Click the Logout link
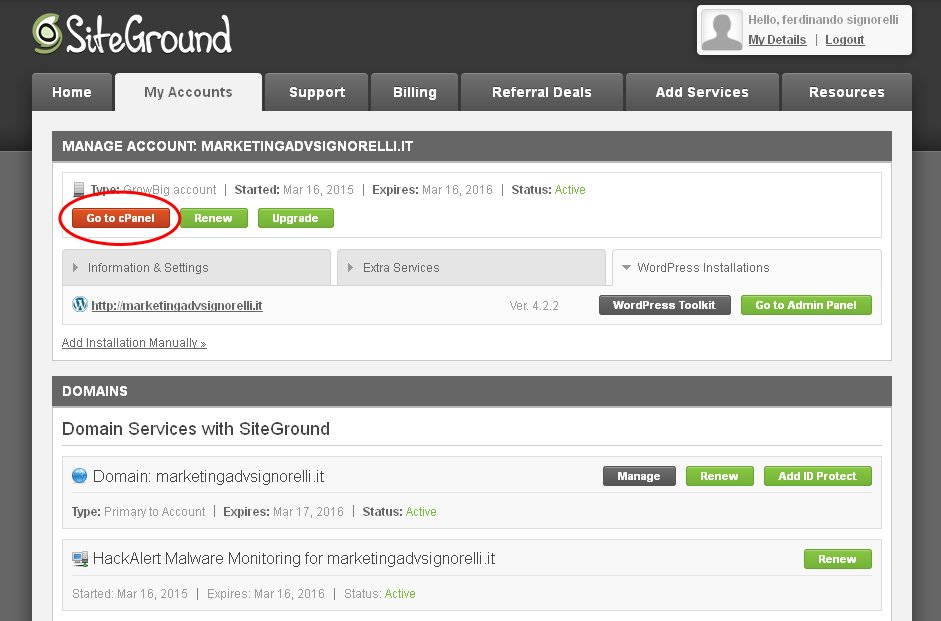 (x=844, y=40)
